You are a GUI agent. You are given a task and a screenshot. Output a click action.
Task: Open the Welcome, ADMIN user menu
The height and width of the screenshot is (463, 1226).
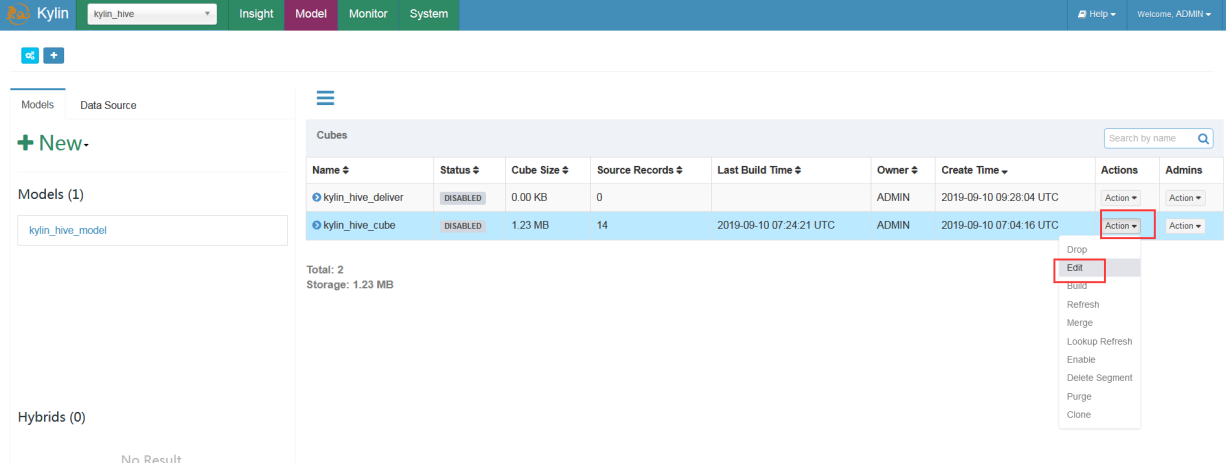(x=1175, y=14)
